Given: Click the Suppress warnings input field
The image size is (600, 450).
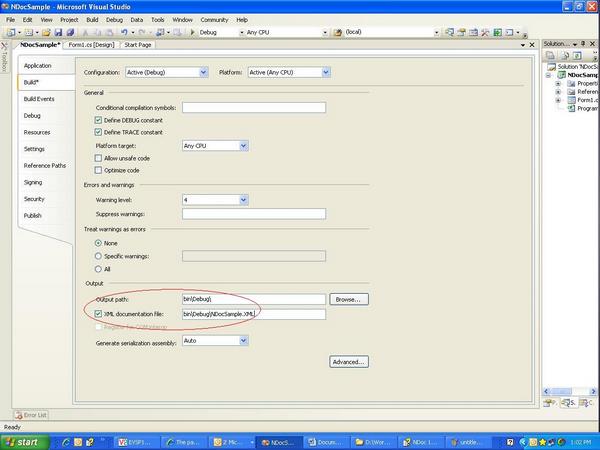Looking at the screenshot, I should pyautogui.click(x=254, y=214).
